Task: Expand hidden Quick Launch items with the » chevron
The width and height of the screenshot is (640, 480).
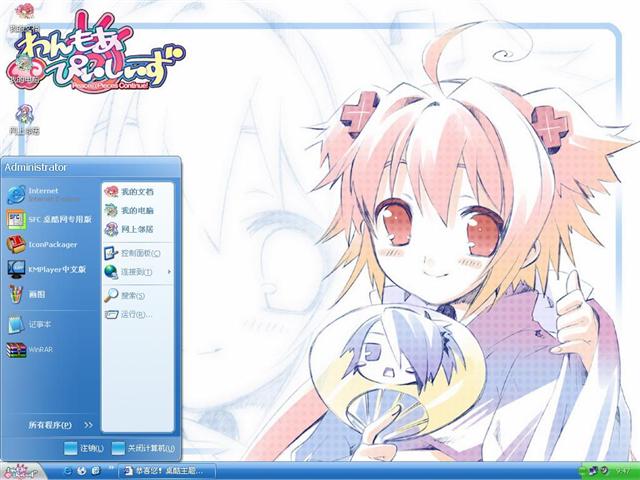Action: tap(110, 467)
